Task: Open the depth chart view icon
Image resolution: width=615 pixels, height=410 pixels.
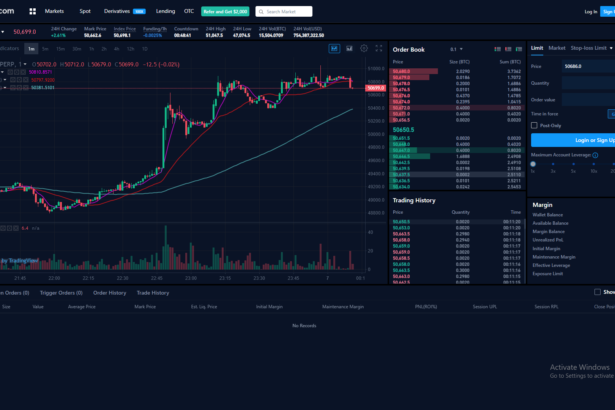Action: click(348, 48)
